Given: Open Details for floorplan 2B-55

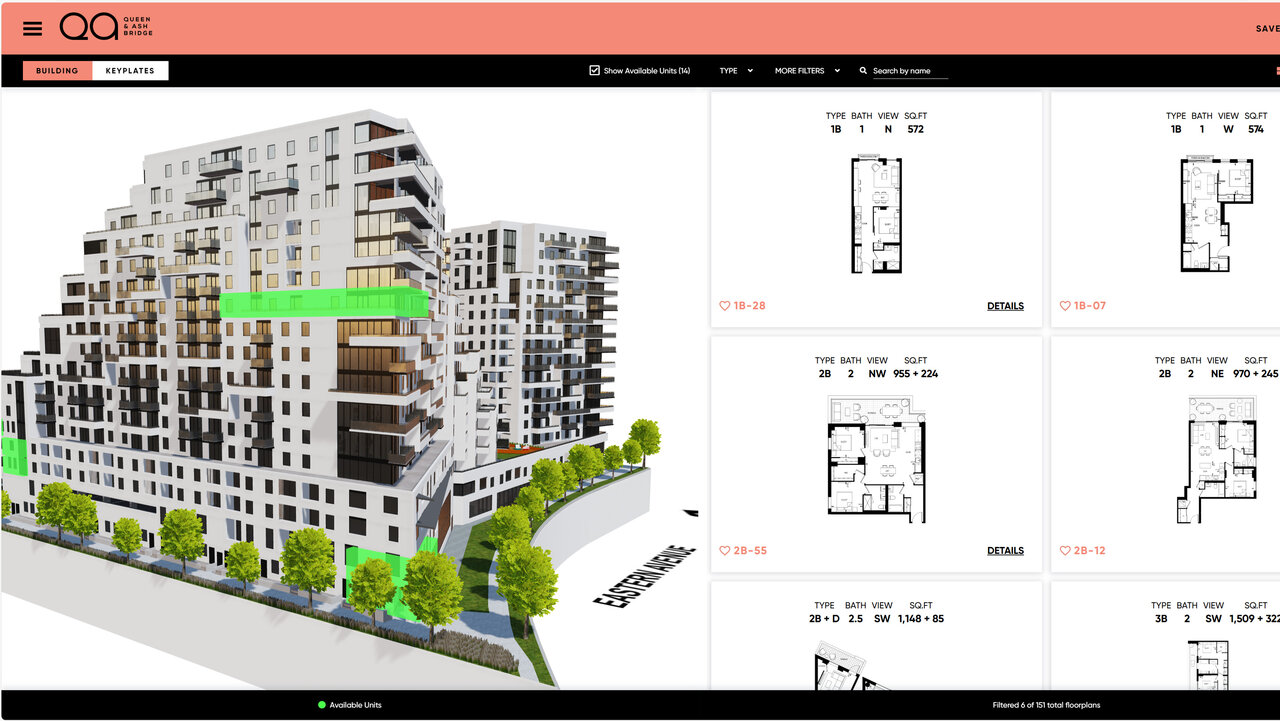Looking at the screenshot, I should click(x=1005, y=551).
